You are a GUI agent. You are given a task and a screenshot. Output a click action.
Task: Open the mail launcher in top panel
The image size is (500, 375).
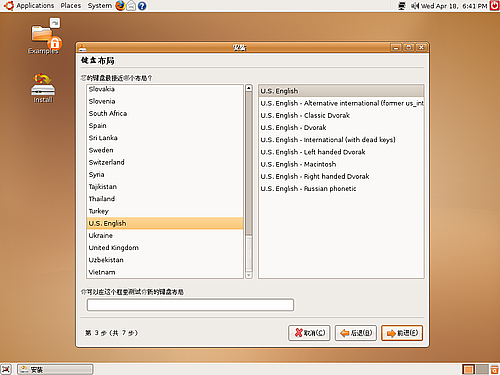coord(131,6)
